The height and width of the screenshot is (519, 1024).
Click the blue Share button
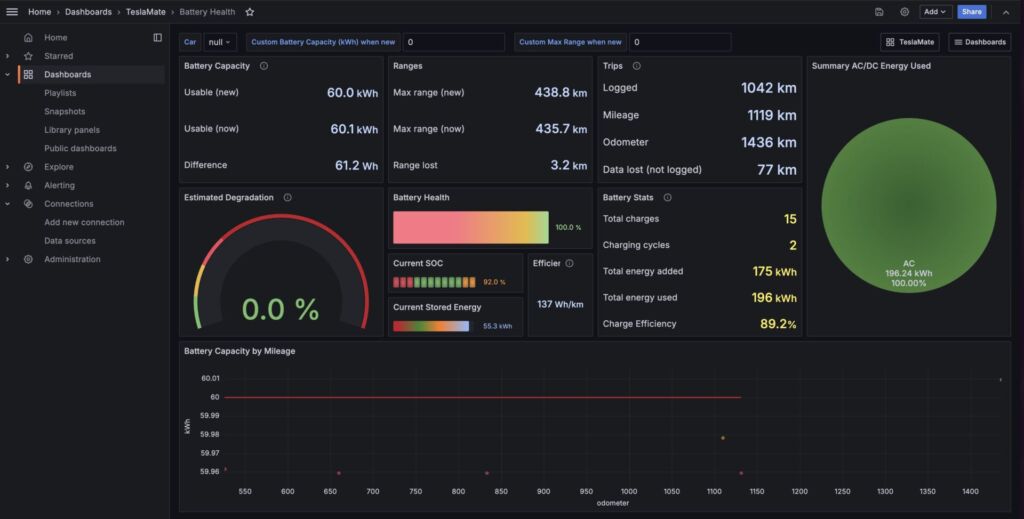coord(971,12)
